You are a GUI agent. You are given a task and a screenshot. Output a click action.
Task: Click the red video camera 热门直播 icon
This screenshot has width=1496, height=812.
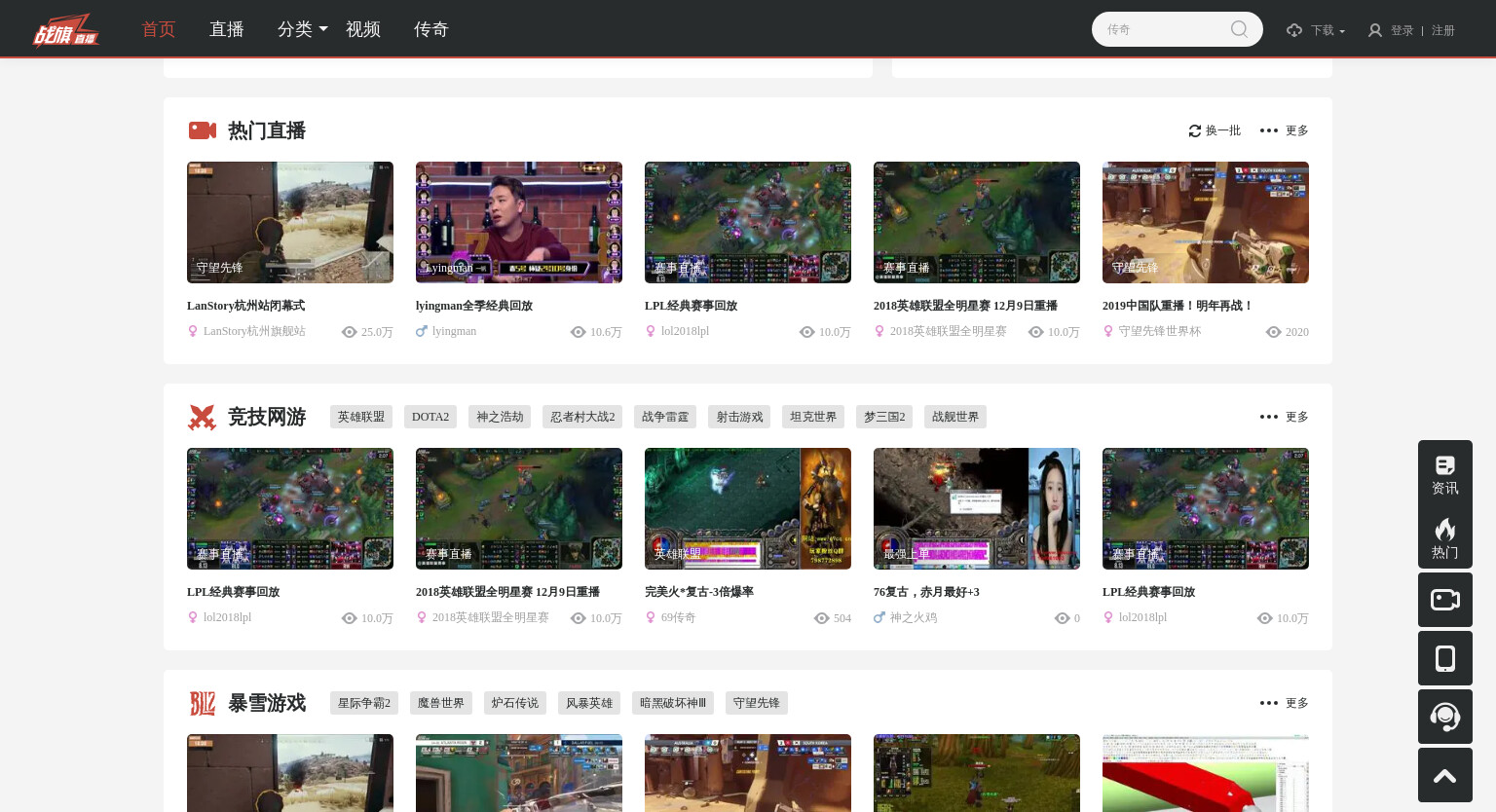pos(203,130)
